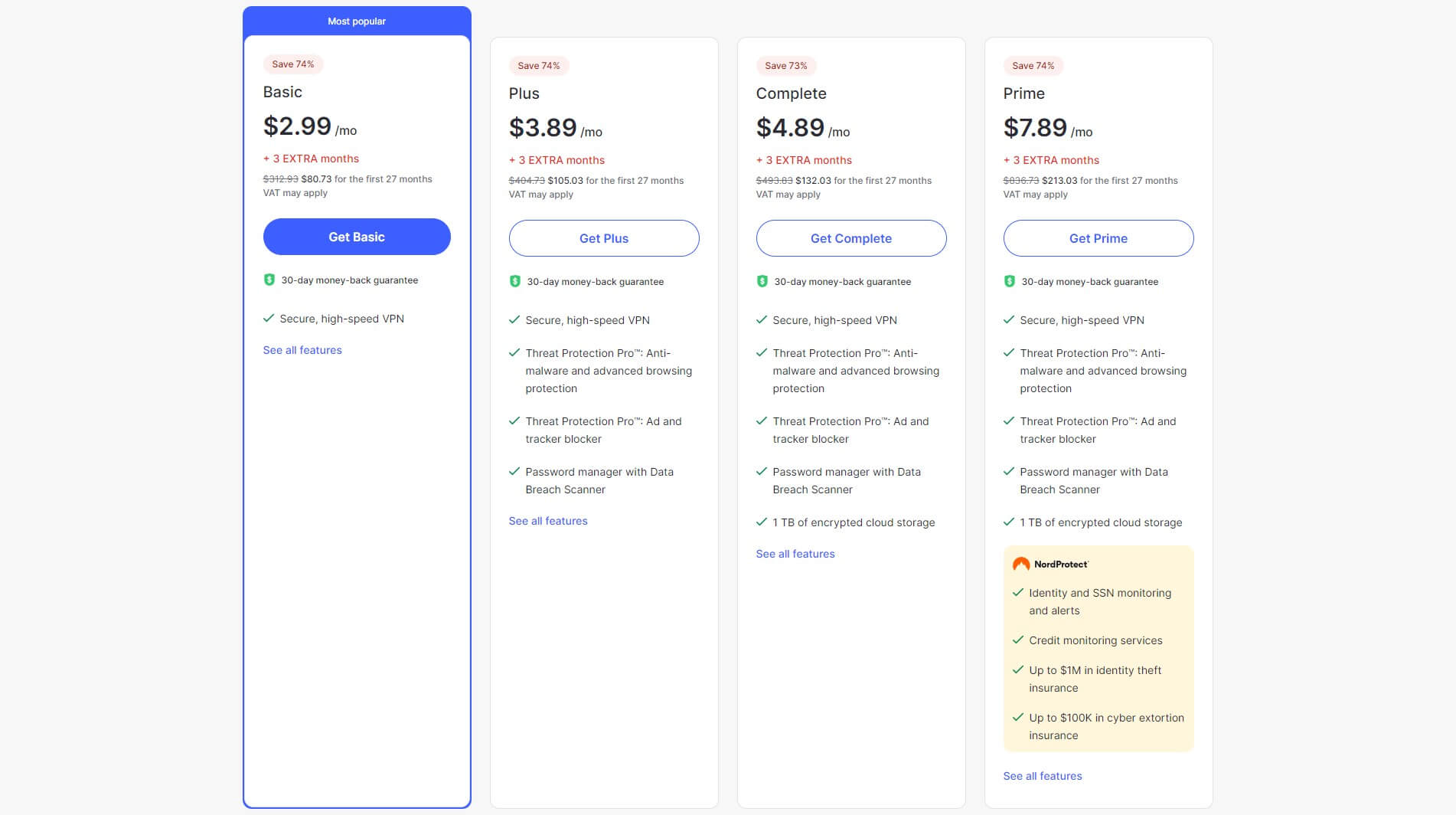The image size is (1456, 815).
Task: Open See all features under Basic plan
Action: pyautogui.click(x=302, y=350)
